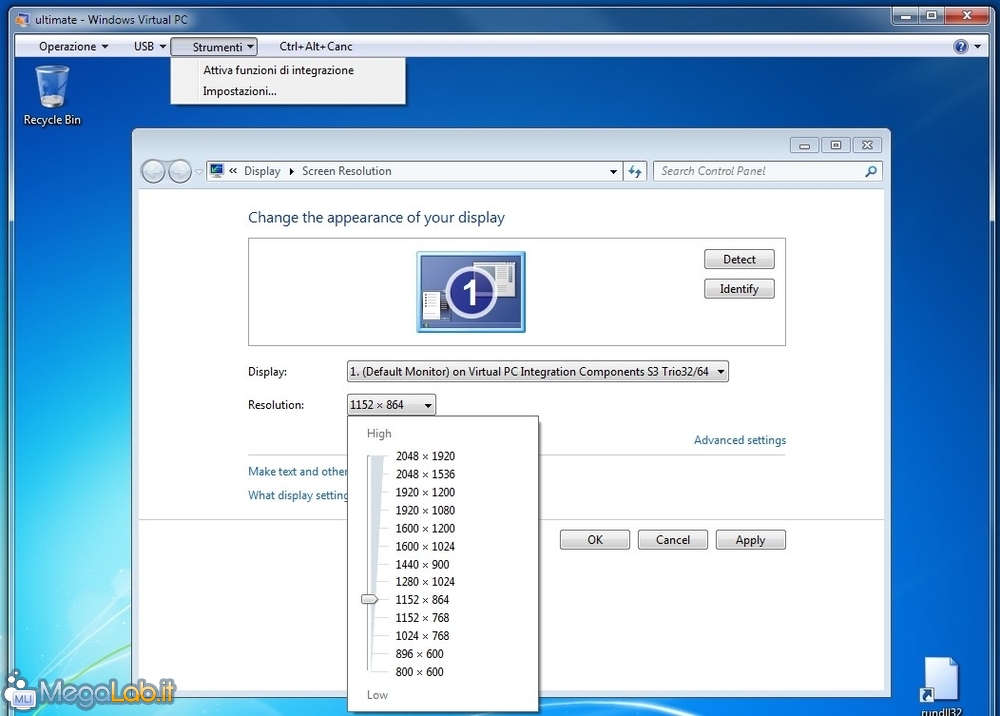The width and height of the screenshot is (1000, 716).
Task: Click the search magnifier icon
Action: coord(871,171)
